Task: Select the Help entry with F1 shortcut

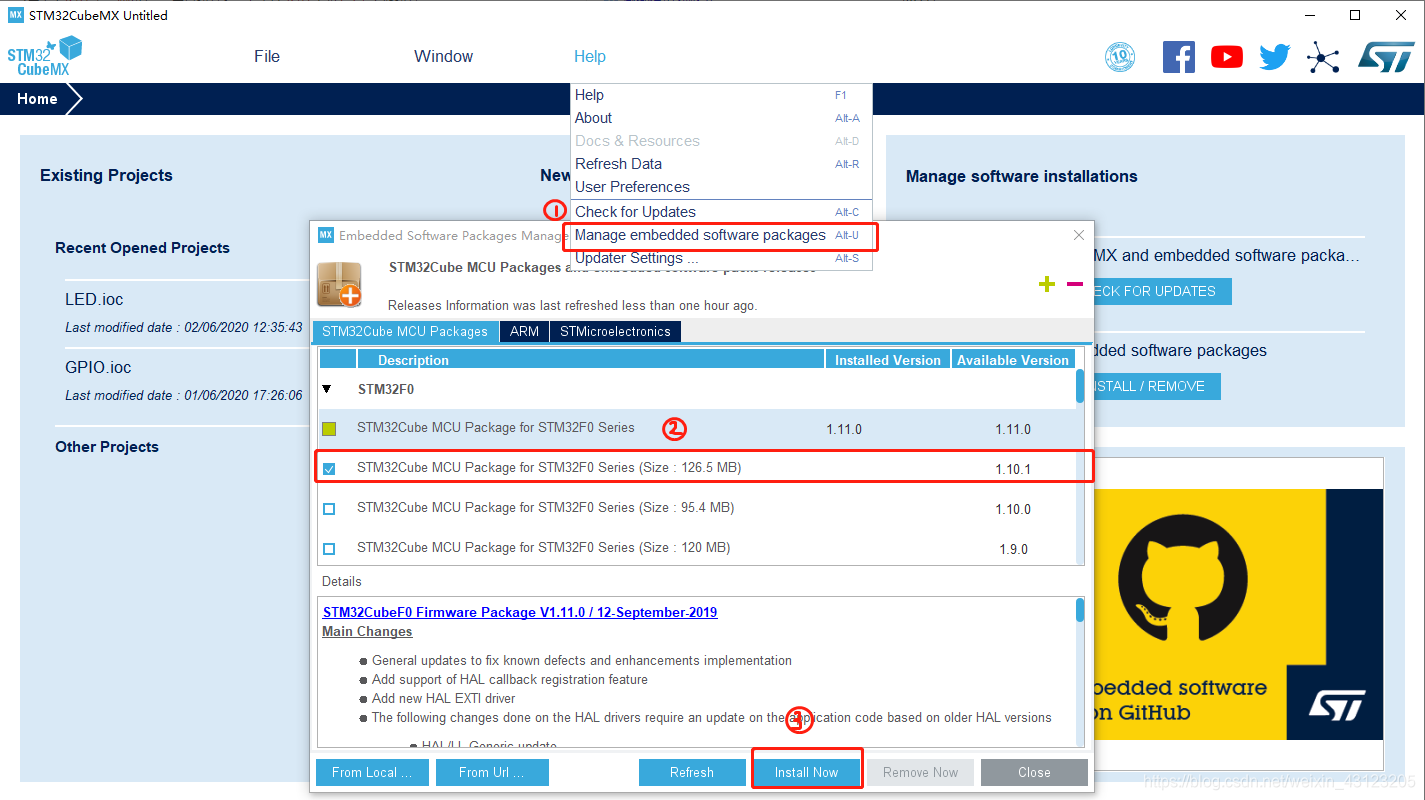Action: coord(721,95)
